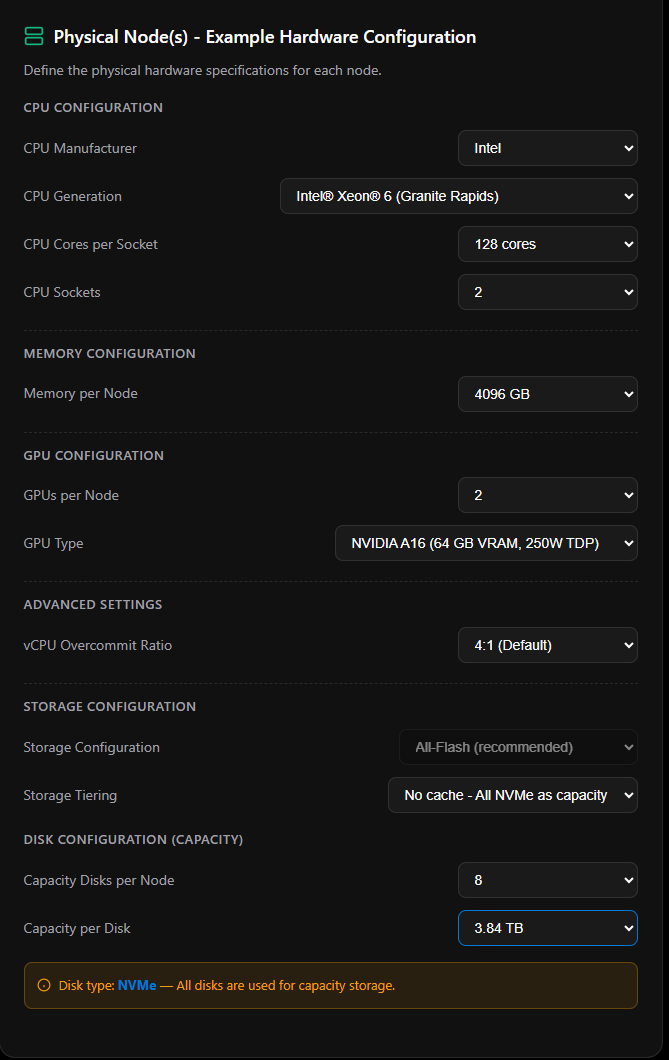
Task: Click the 'Define the physical hardware specifications' description
Action: (x=202, y=71)
